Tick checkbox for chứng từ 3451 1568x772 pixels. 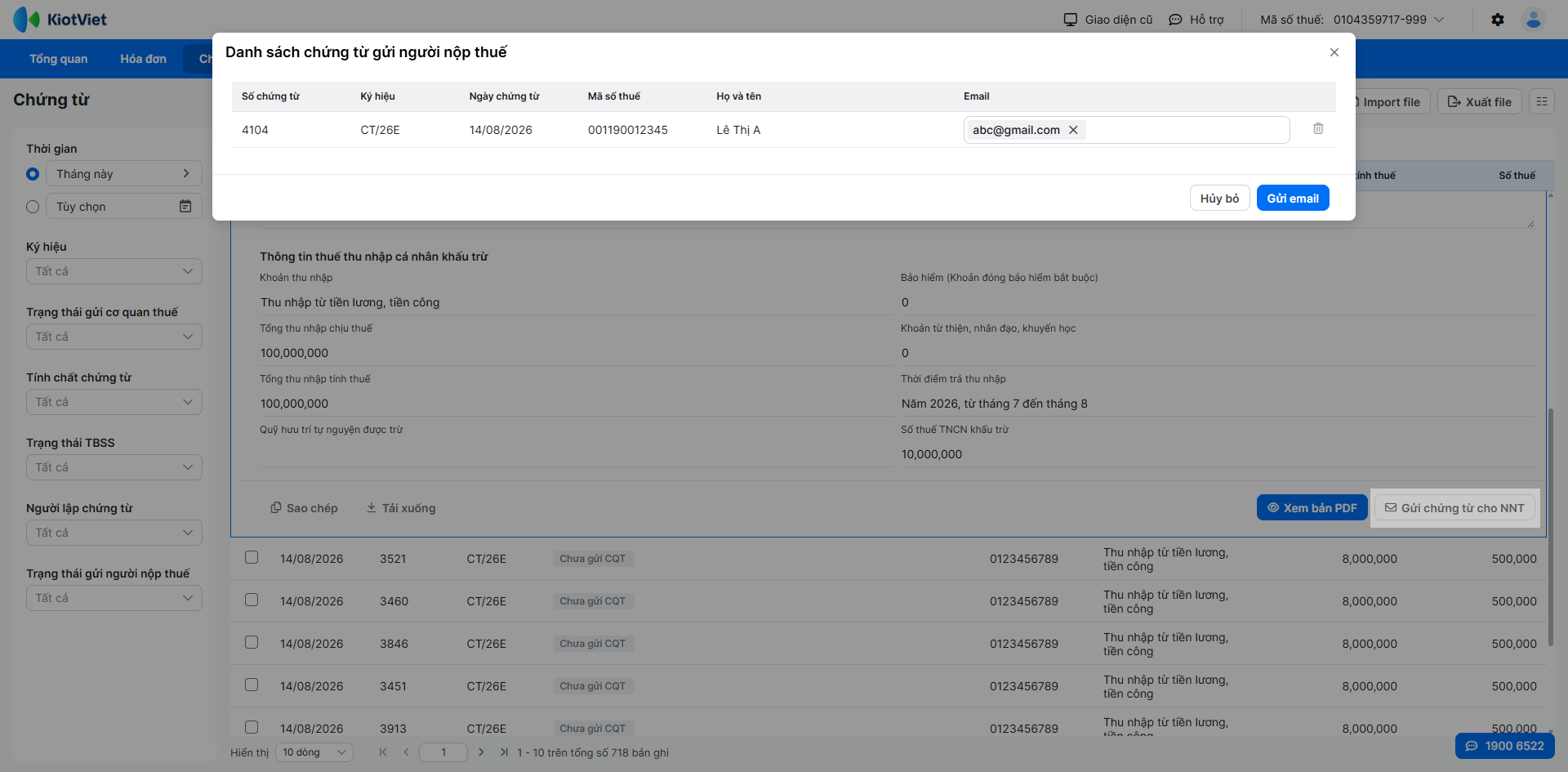click(x=252, y=685)
